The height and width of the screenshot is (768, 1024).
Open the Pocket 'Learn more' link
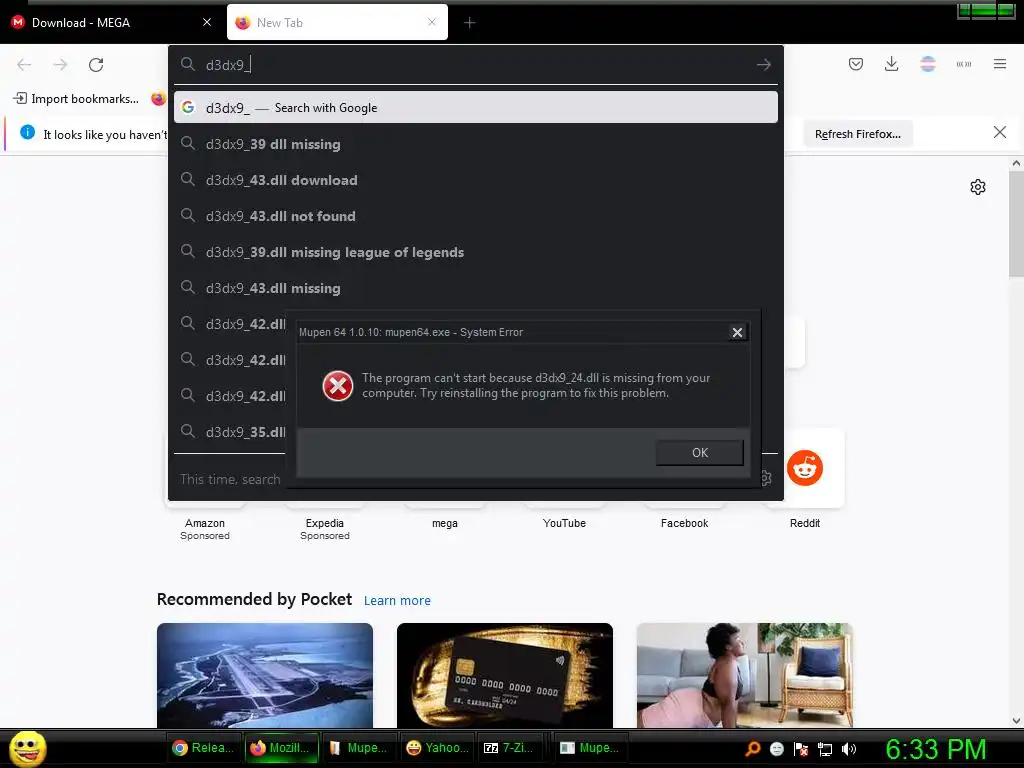[397, 600]
